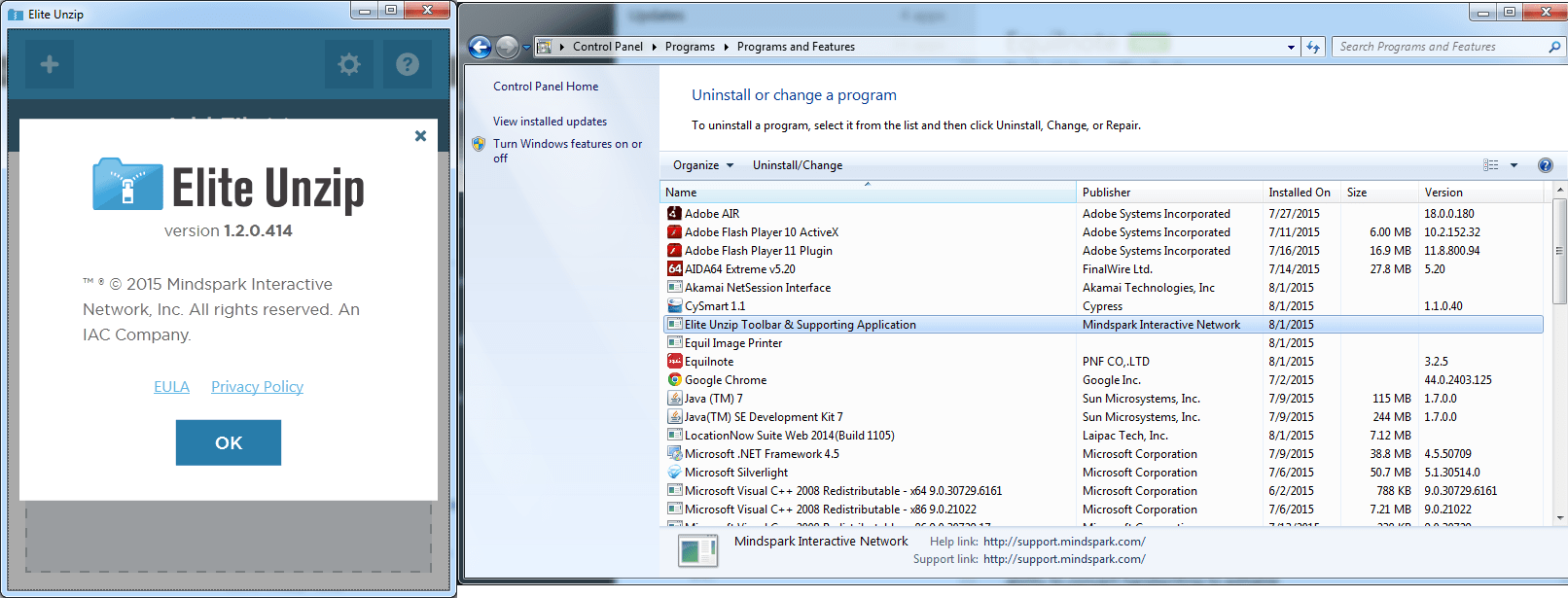Select Akamai NetSession Interface icon
The image size is (1568, 598).
pyautogui.click(x=674, y=287)
